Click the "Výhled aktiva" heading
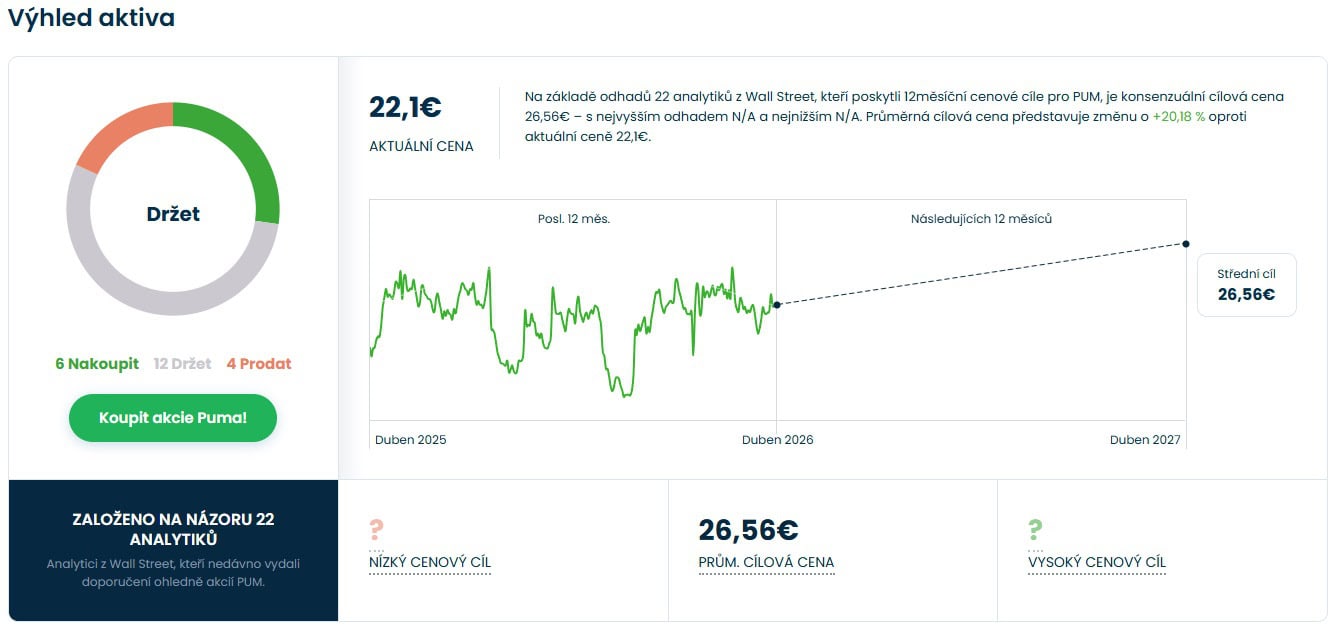Screen dimensions: 1330x628 [x=92, y=18]
